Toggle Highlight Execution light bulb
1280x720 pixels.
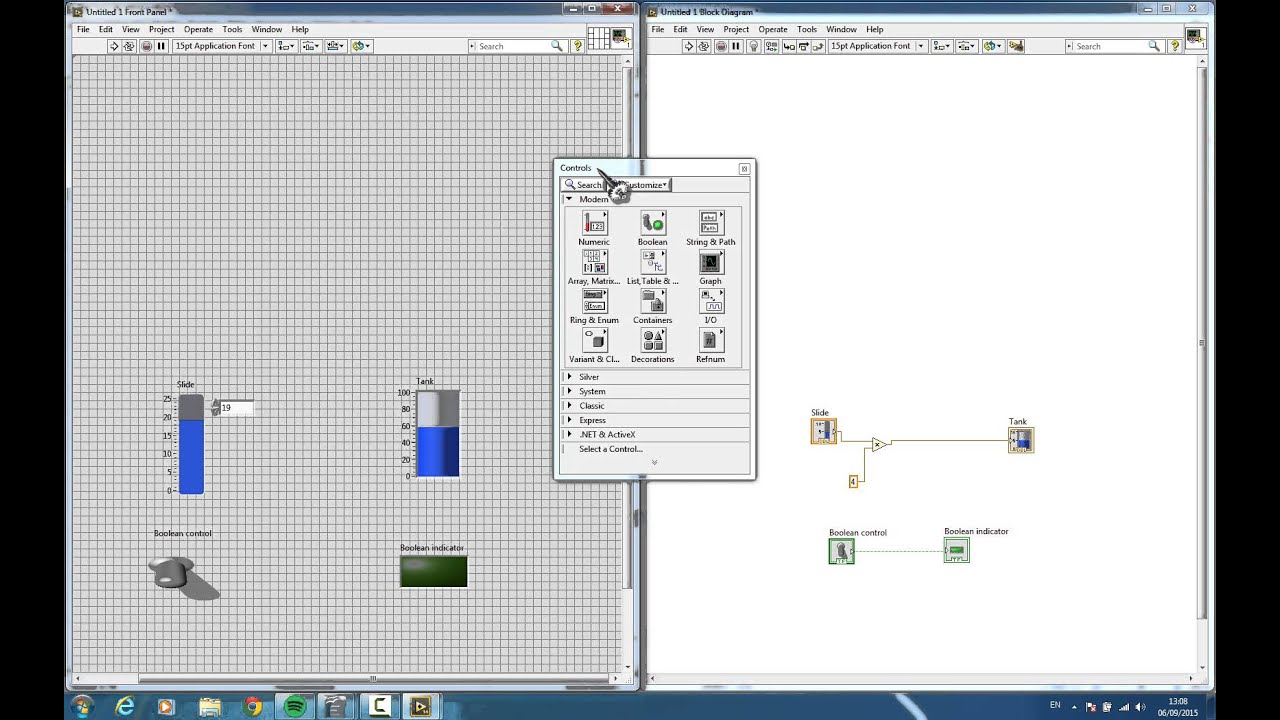click(754, 46)
